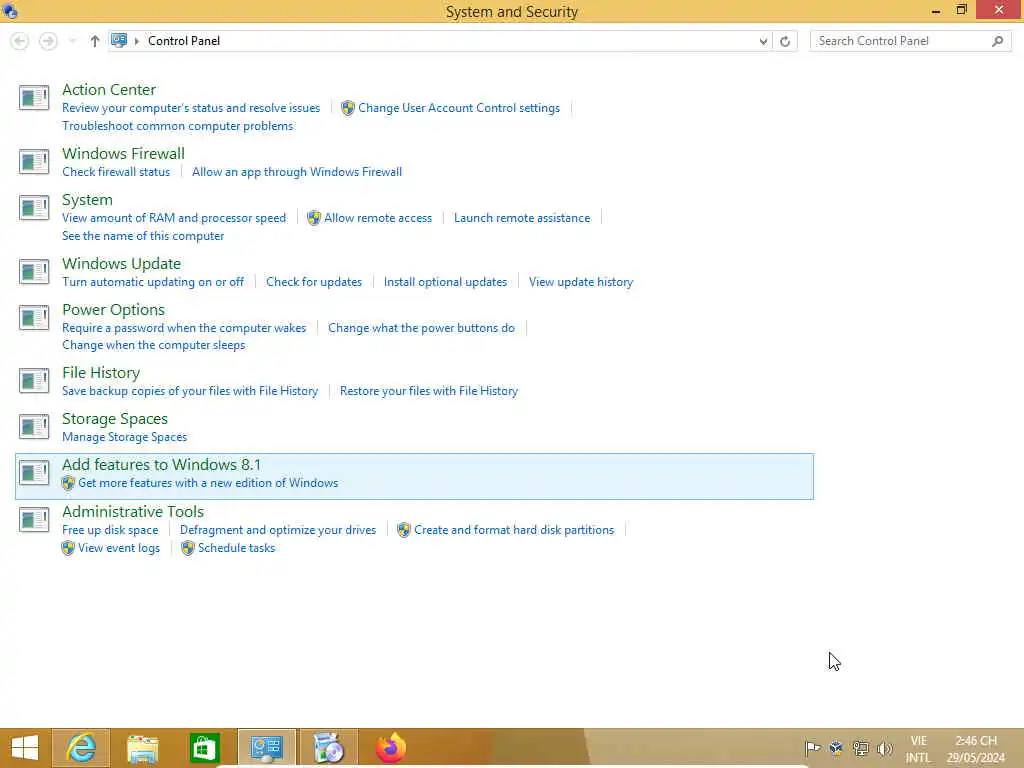Open the Power Options category icon

pyautogui.click(x=34, y=318)
